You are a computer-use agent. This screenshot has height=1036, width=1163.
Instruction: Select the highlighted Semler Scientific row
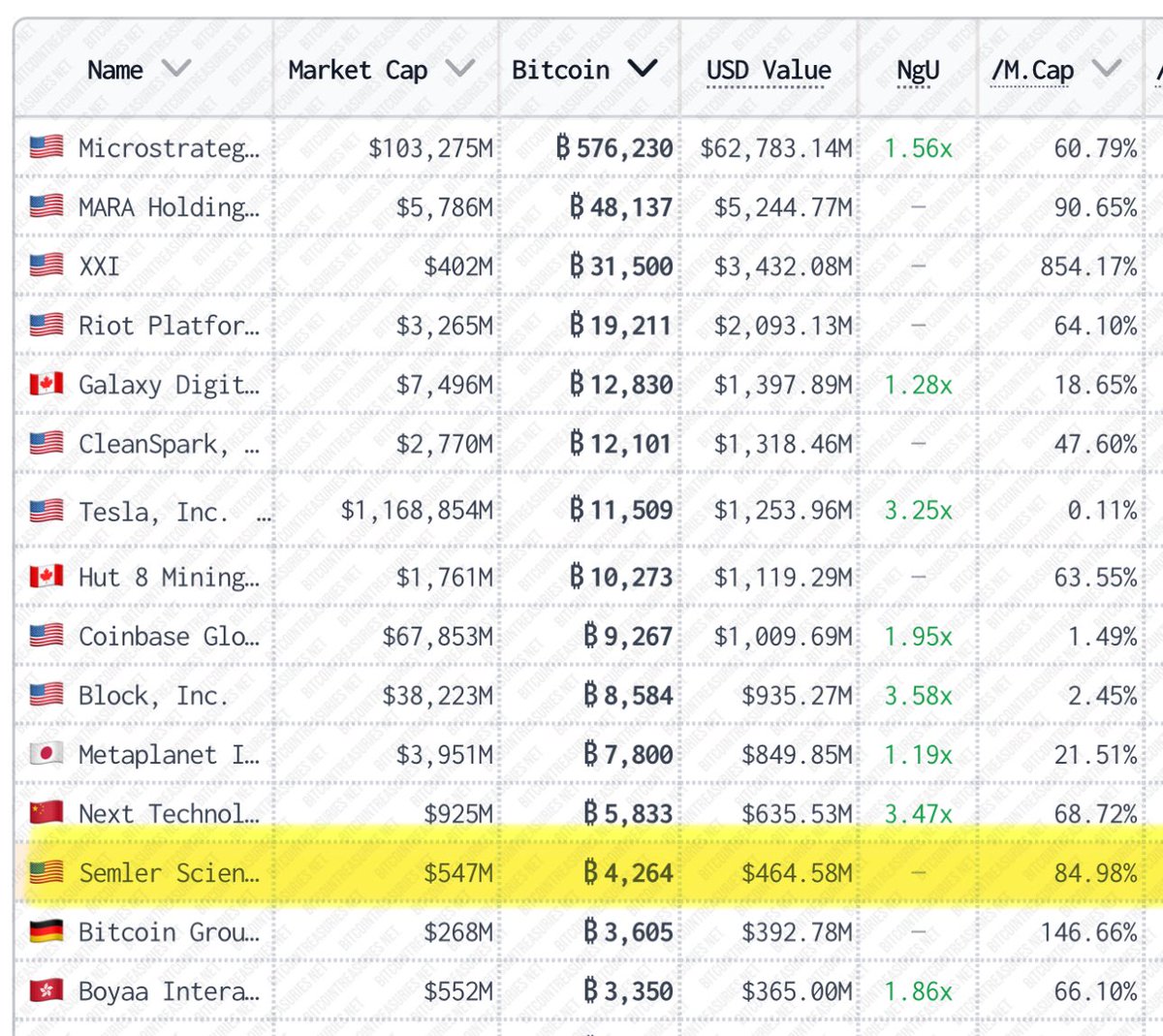point(581,870)
